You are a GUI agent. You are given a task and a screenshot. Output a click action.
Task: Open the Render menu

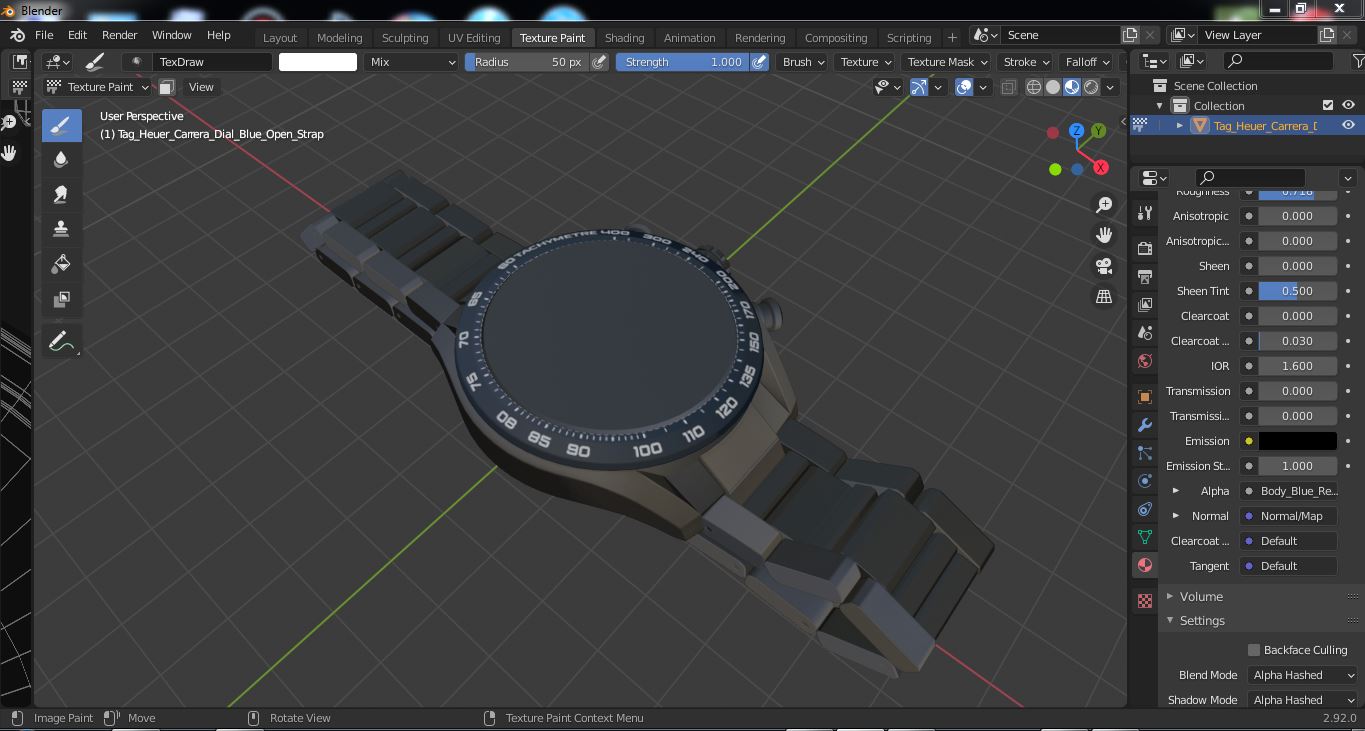(x=119, y=35)
